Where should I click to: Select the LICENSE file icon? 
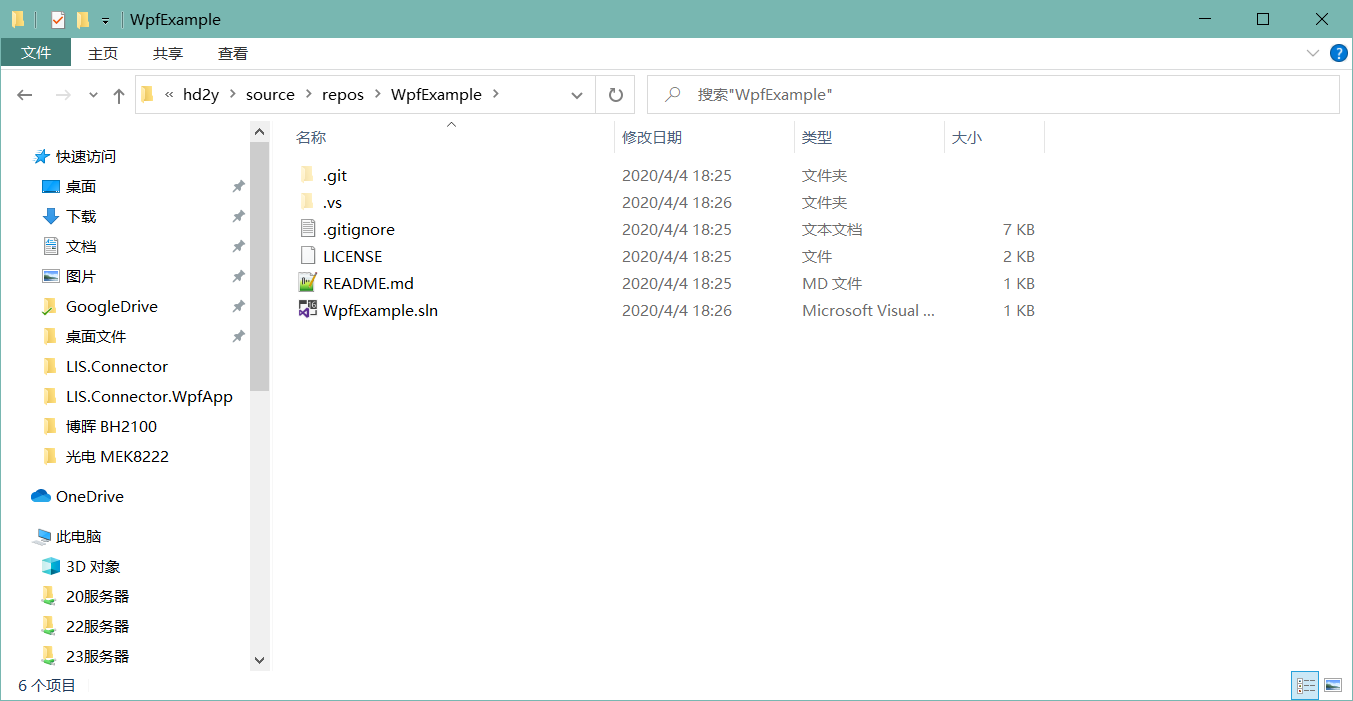[307, 256]
